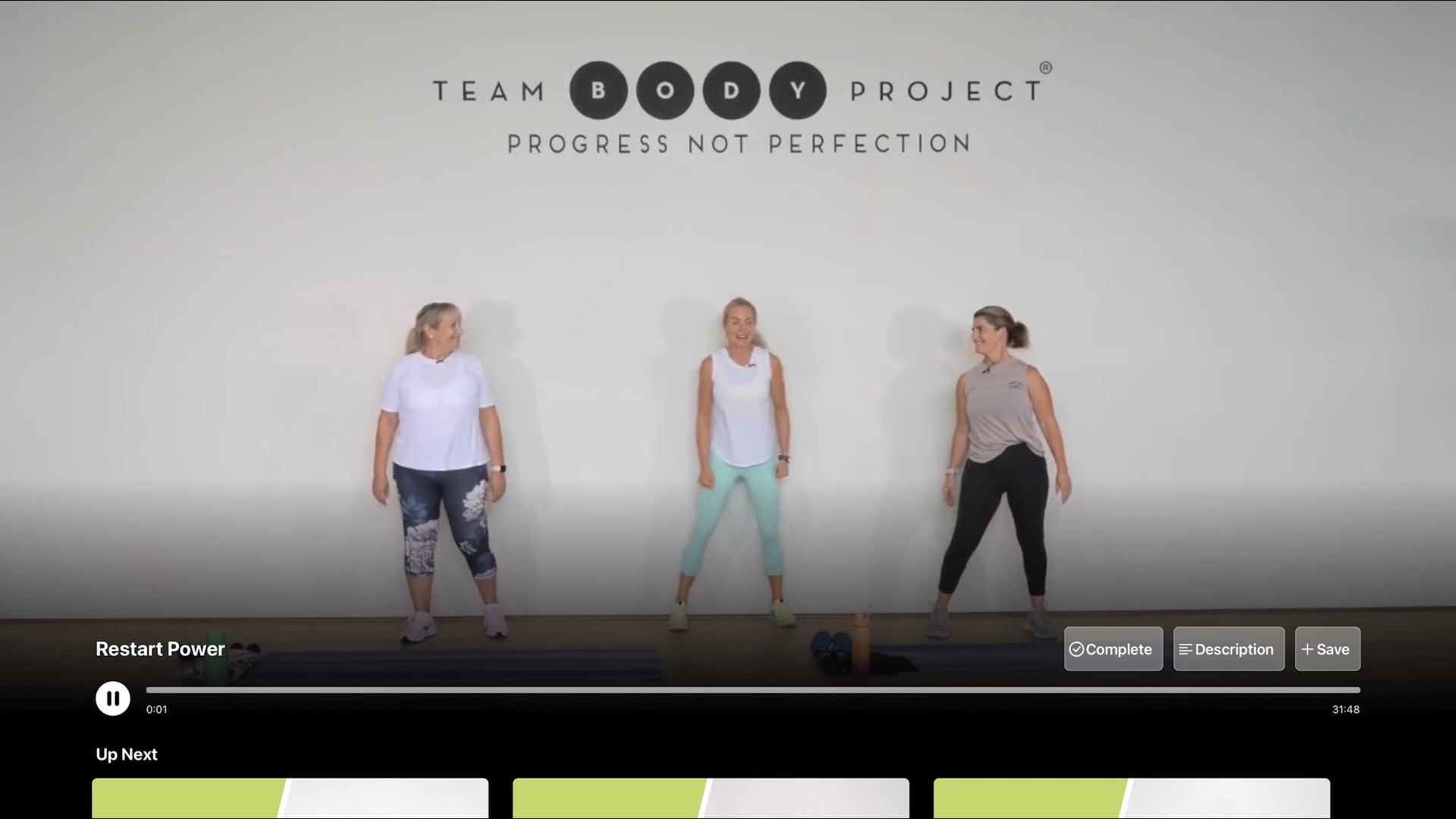The height and width of the screenshot is (819, 1456).
Task: Click the checkmark icon in Complete
Action: click(x=1076, y=649)
